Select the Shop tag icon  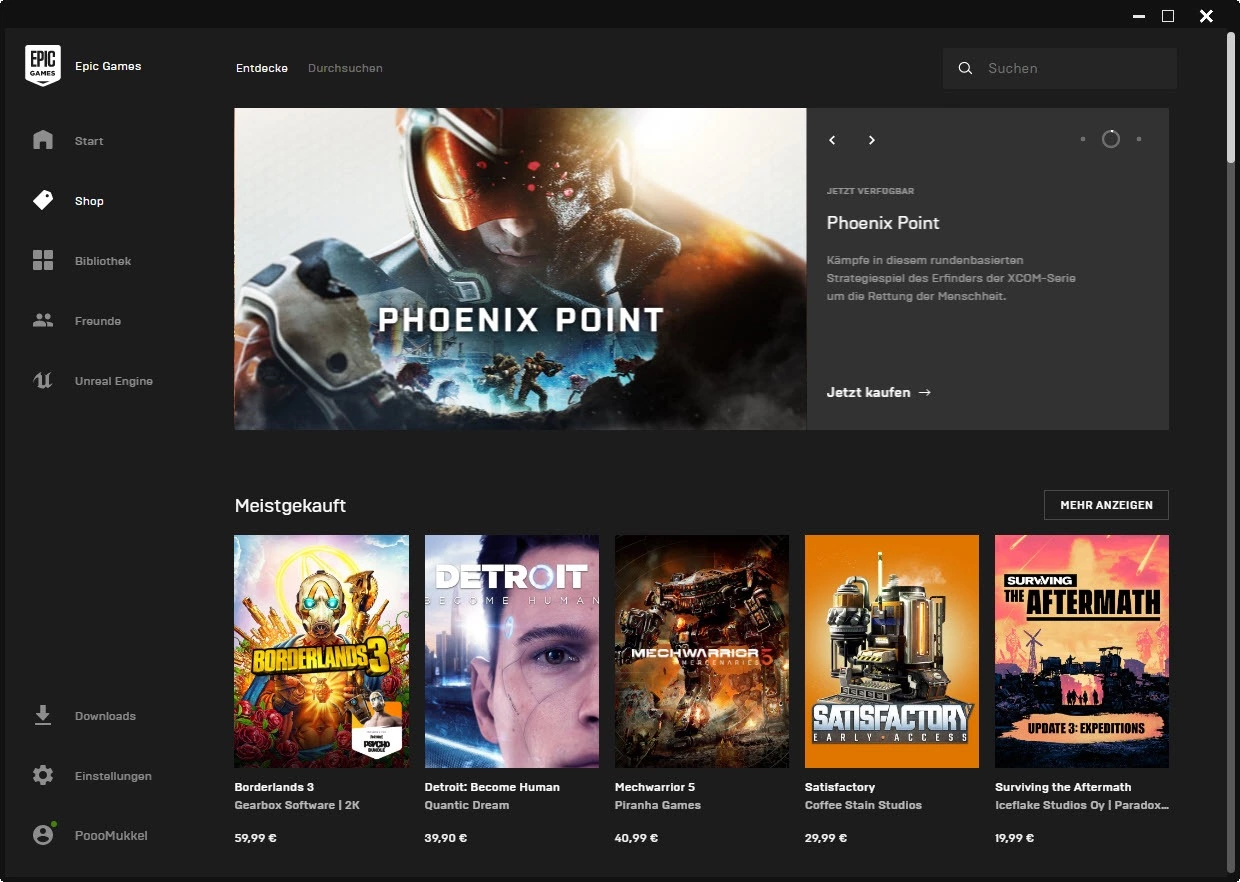tap(43, 200)
